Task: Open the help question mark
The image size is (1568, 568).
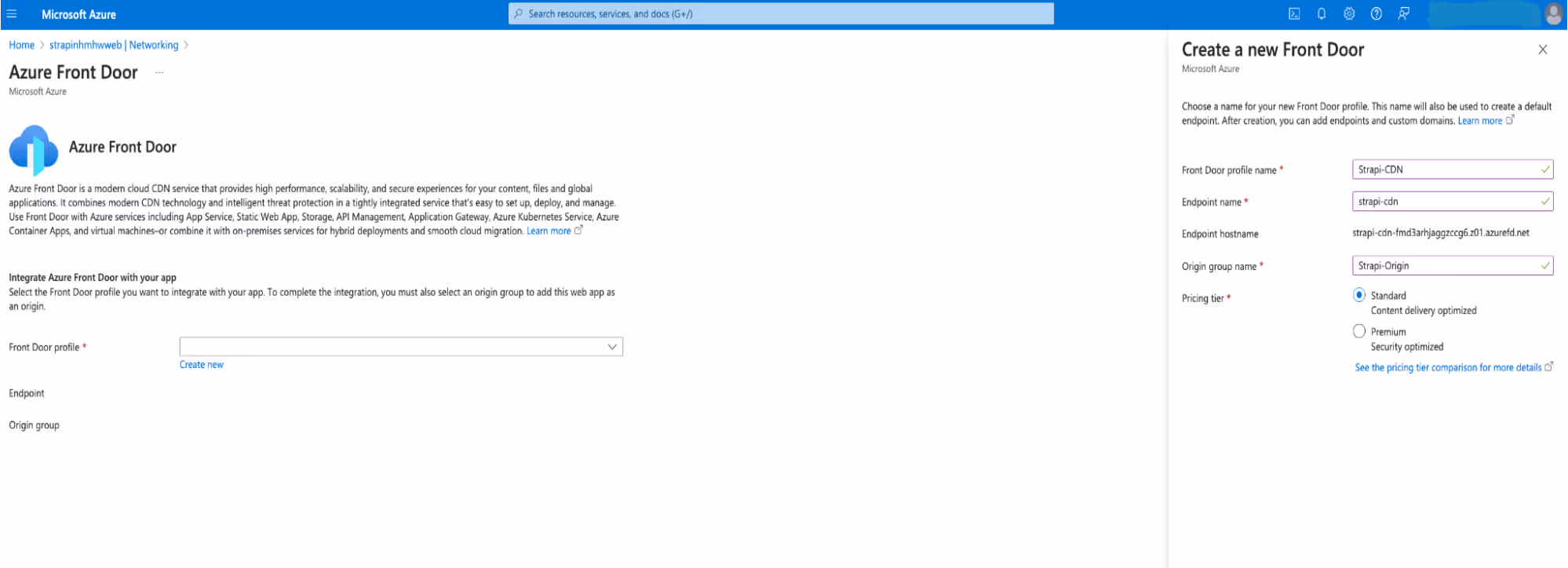Action: pyautogui.click(x=1377, y=14)
